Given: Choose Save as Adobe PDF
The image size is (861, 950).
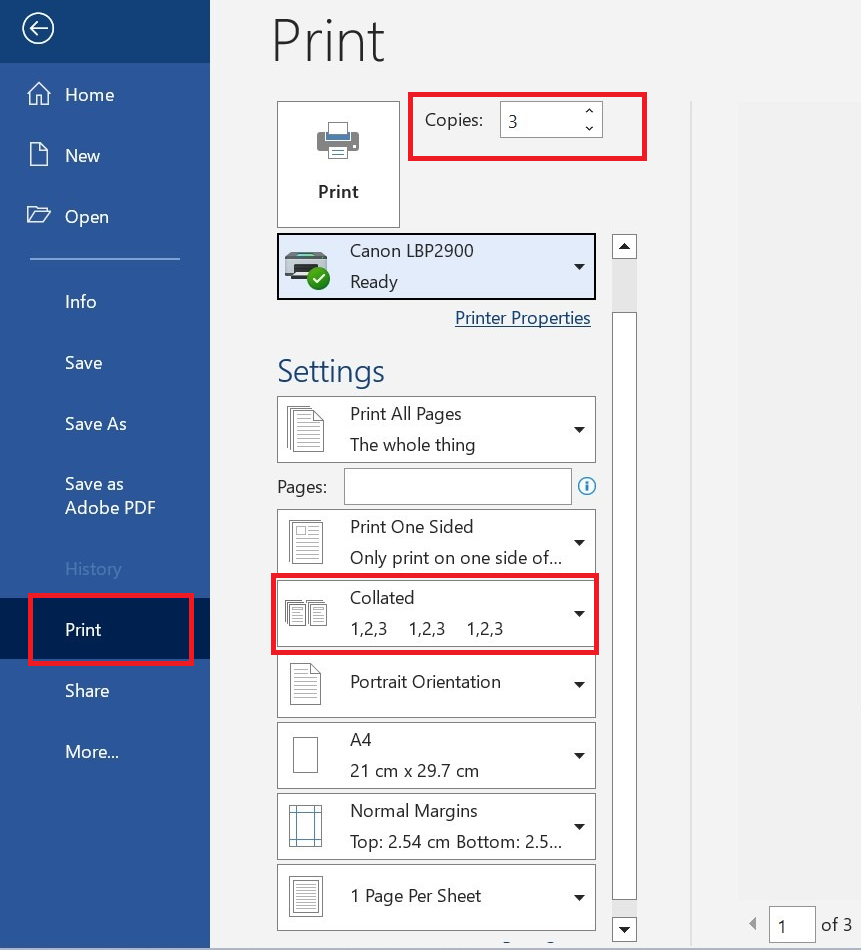Looking at the screenshot, I should (105, 496).
